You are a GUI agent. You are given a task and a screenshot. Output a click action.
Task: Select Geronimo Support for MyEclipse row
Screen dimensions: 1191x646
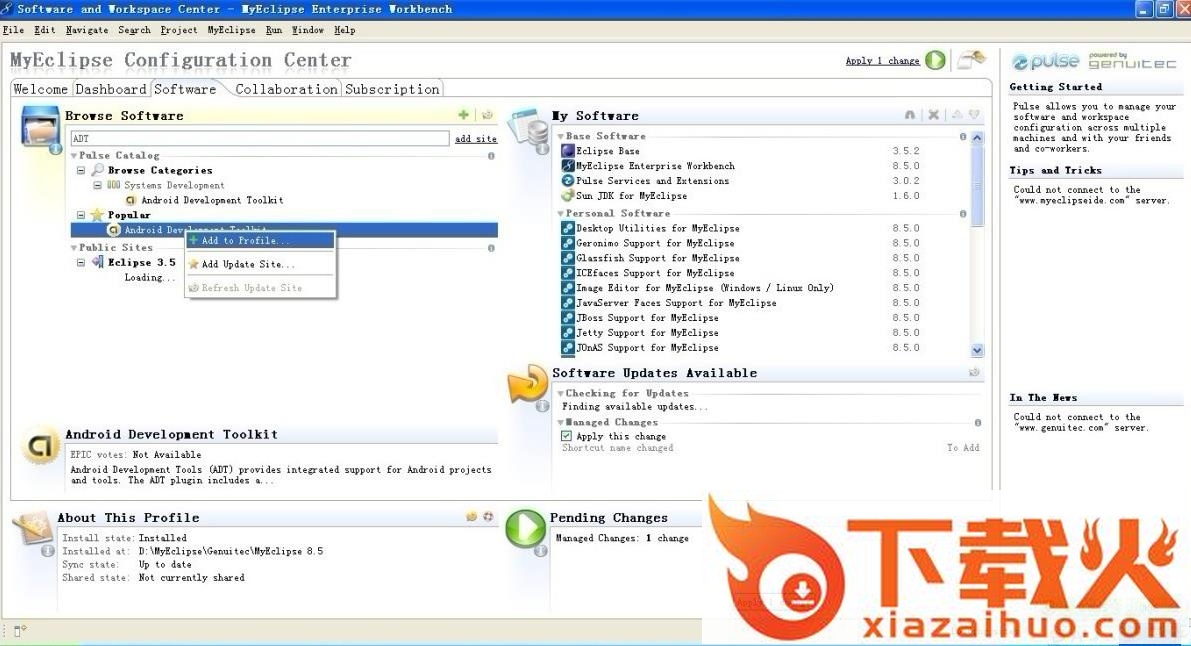coord(741,243)
